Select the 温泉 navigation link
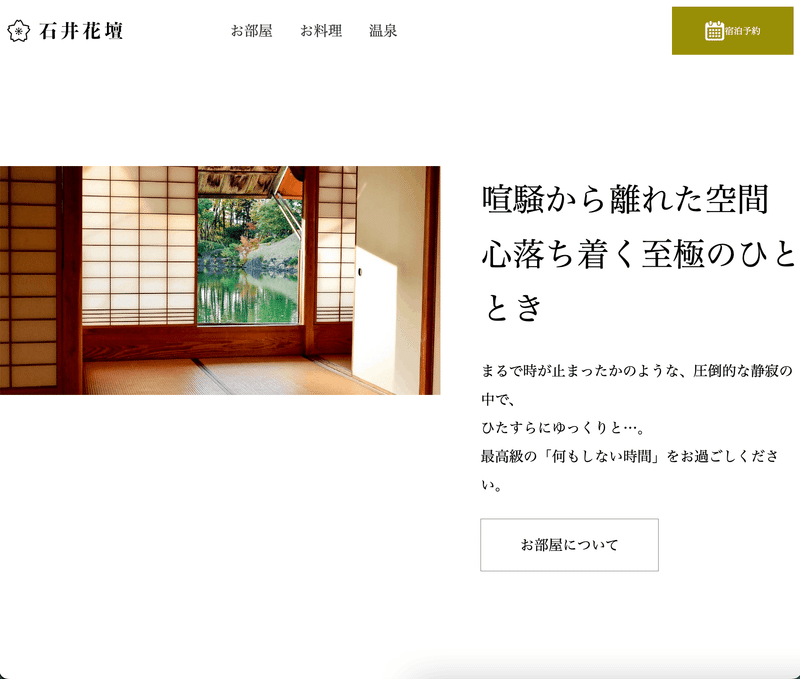 (x=383, y=31)
